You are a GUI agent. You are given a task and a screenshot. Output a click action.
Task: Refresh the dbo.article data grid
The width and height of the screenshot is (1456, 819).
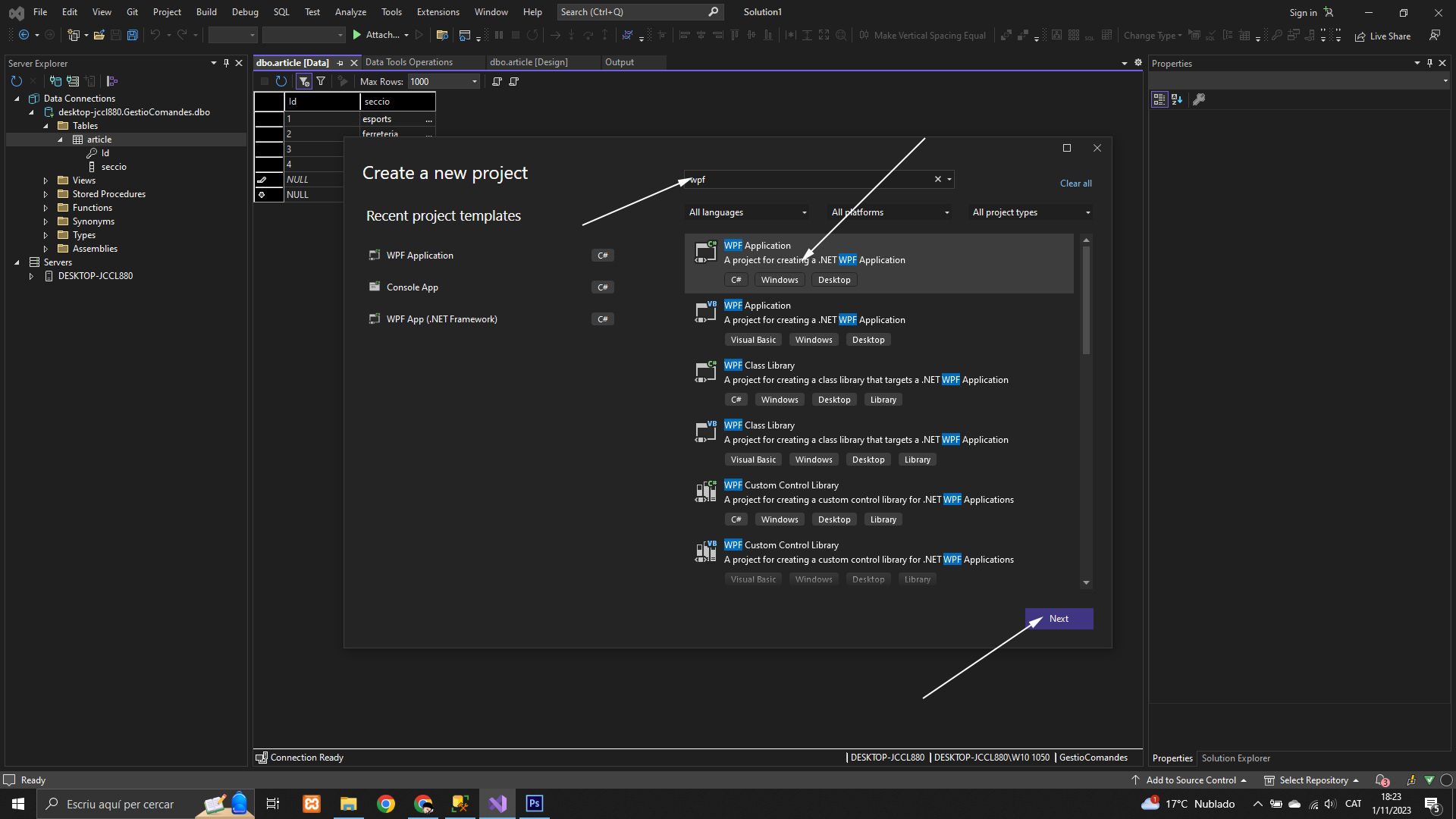[281, 81]
